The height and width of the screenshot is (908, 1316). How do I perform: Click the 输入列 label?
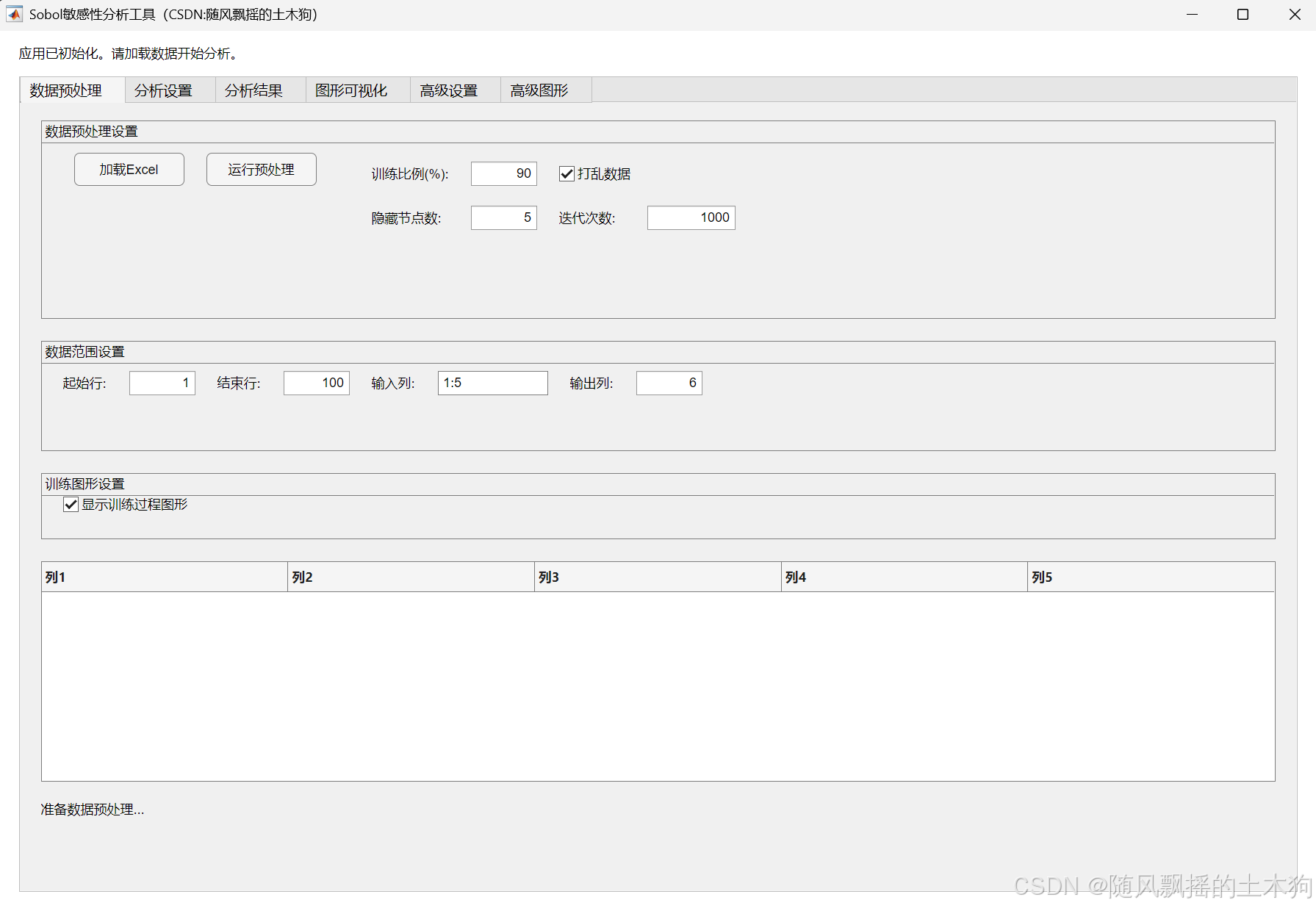[x=393, y=383]
